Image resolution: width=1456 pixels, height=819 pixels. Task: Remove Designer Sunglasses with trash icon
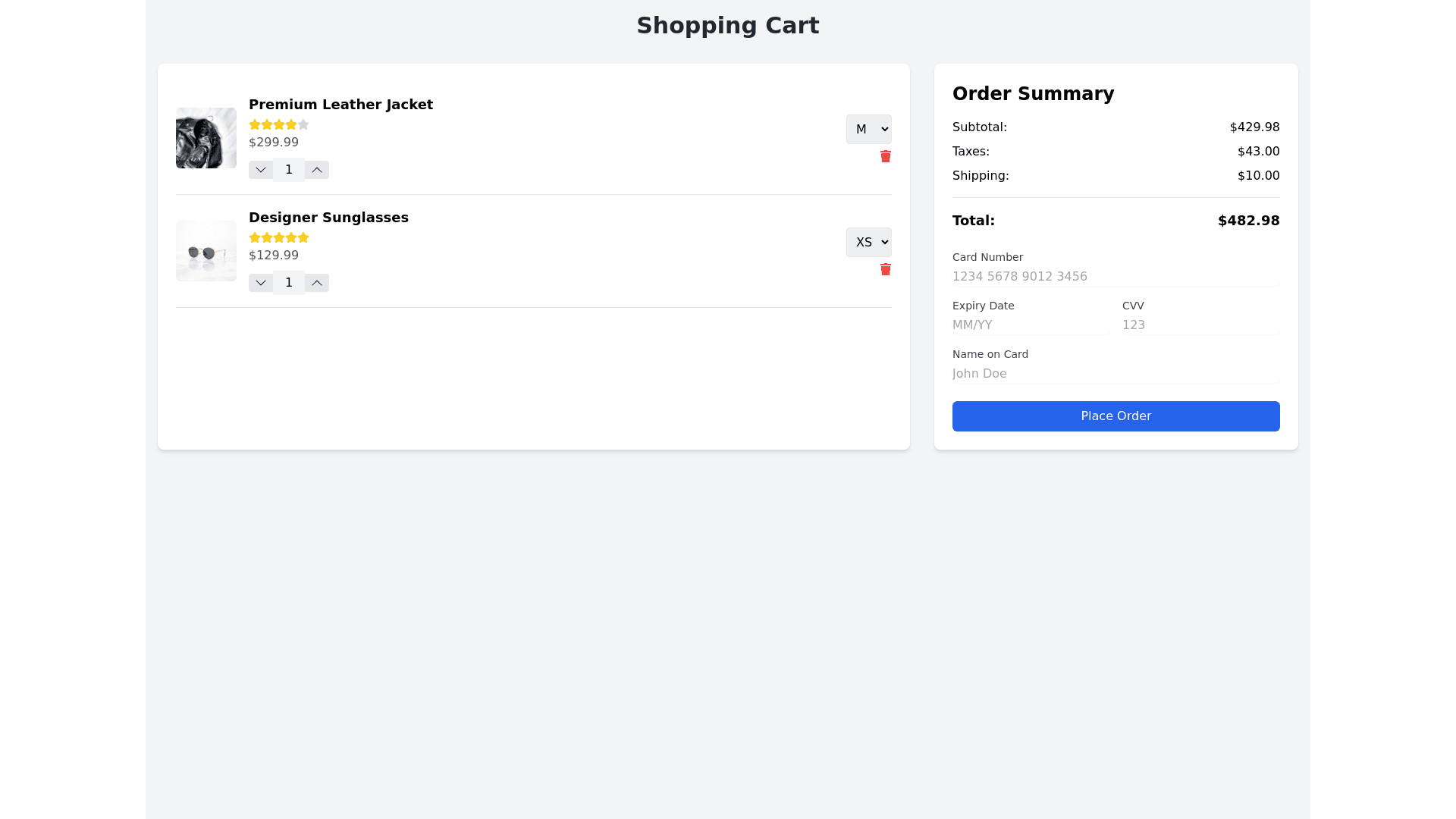pyautogui.click(x=885, y=269)
